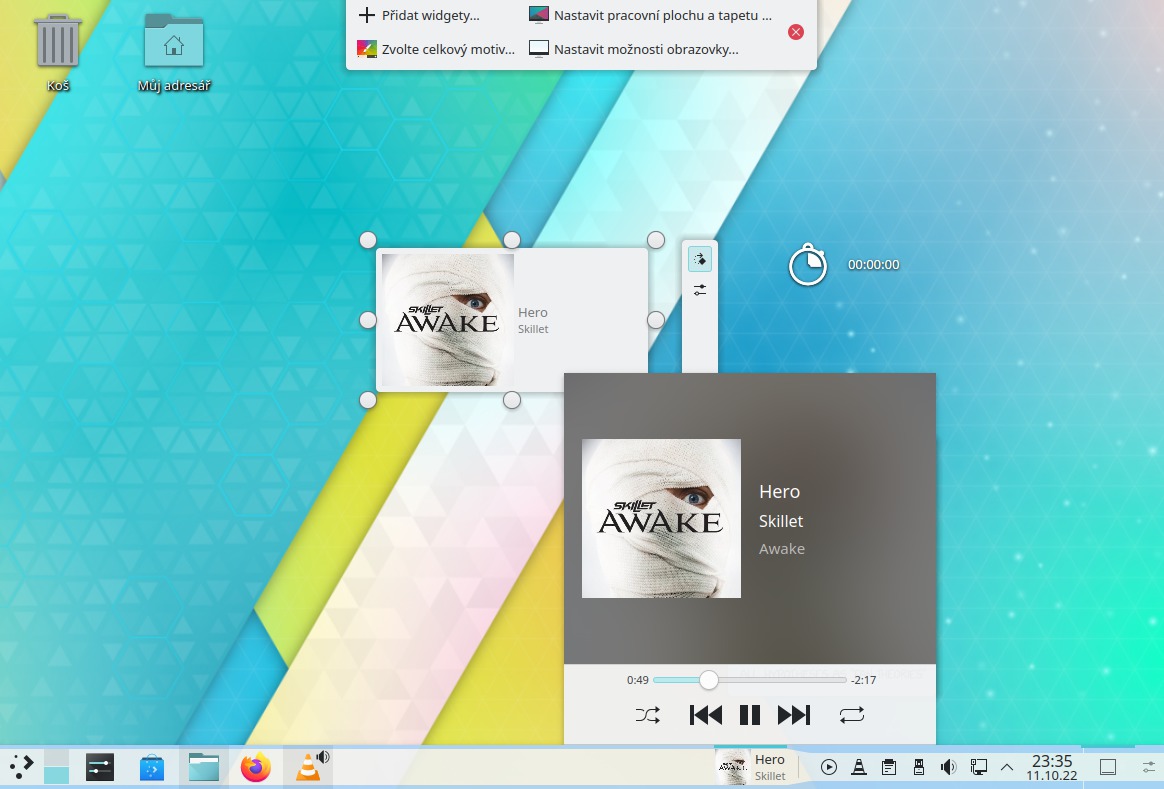Pause the playing song
Image resolution: width=1164 pixels, height=789 pixels.
[750, 715]
